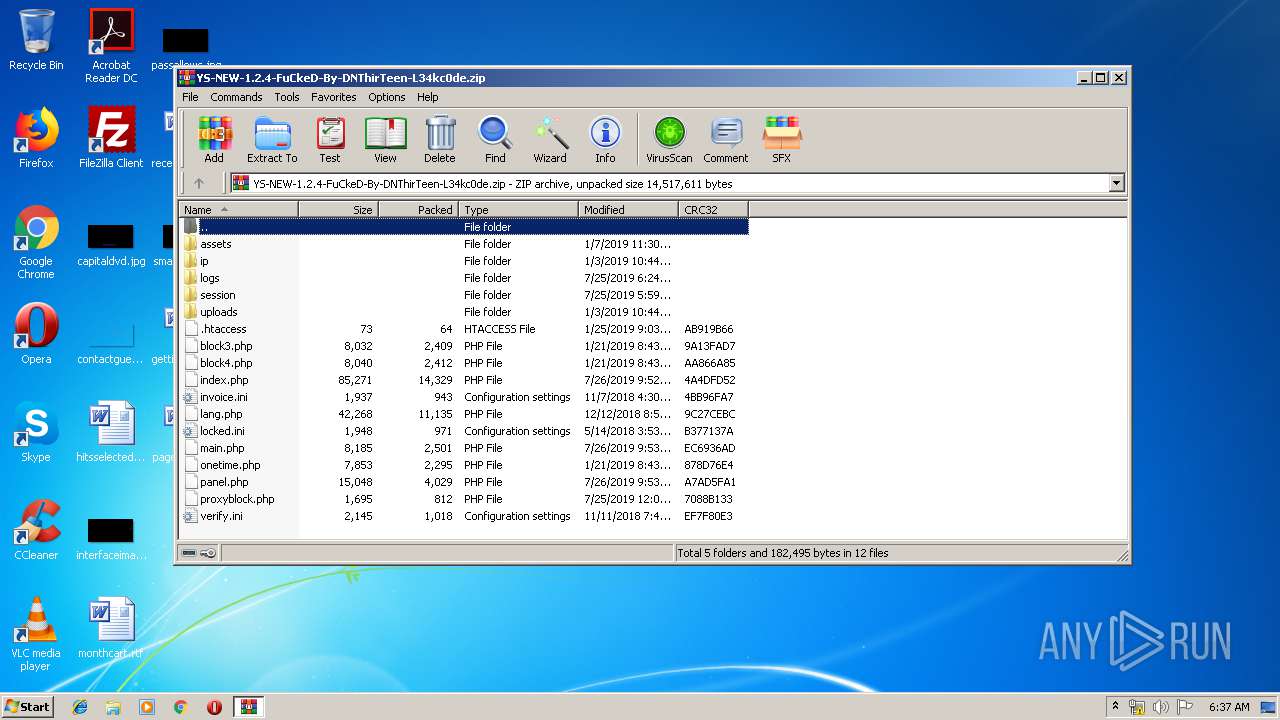This screenshot has width=1280, height=720.
Task: Select the logs folder
Action: pyautogui.click(x=464, y=278)
